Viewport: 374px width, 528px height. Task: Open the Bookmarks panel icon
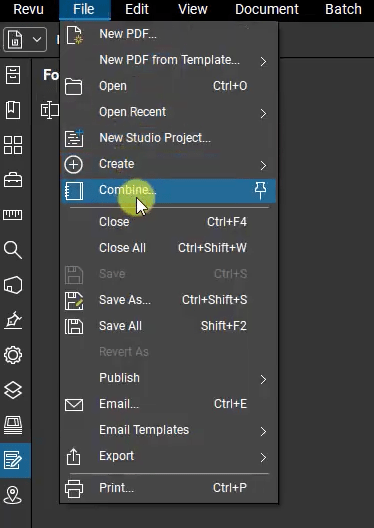tap(13, 110)
